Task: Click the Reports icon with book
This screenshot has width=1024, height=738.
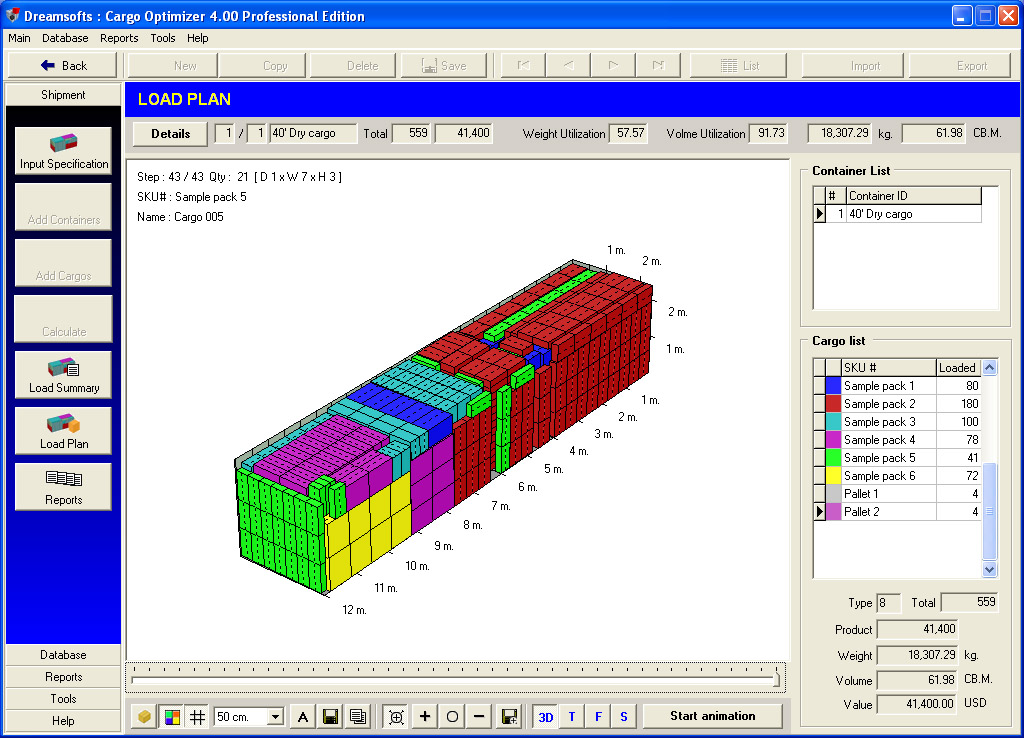Action: tap(63, 487)
